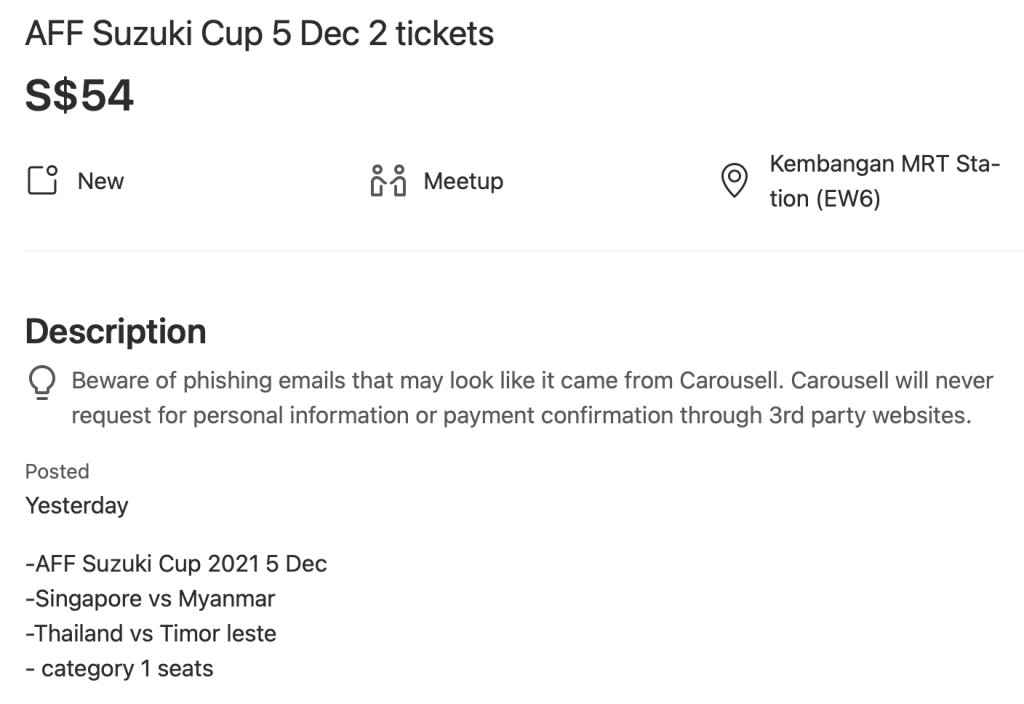Click the "(EW6)" station code text
Screen dimensions: 1024x704
(847, 199)
